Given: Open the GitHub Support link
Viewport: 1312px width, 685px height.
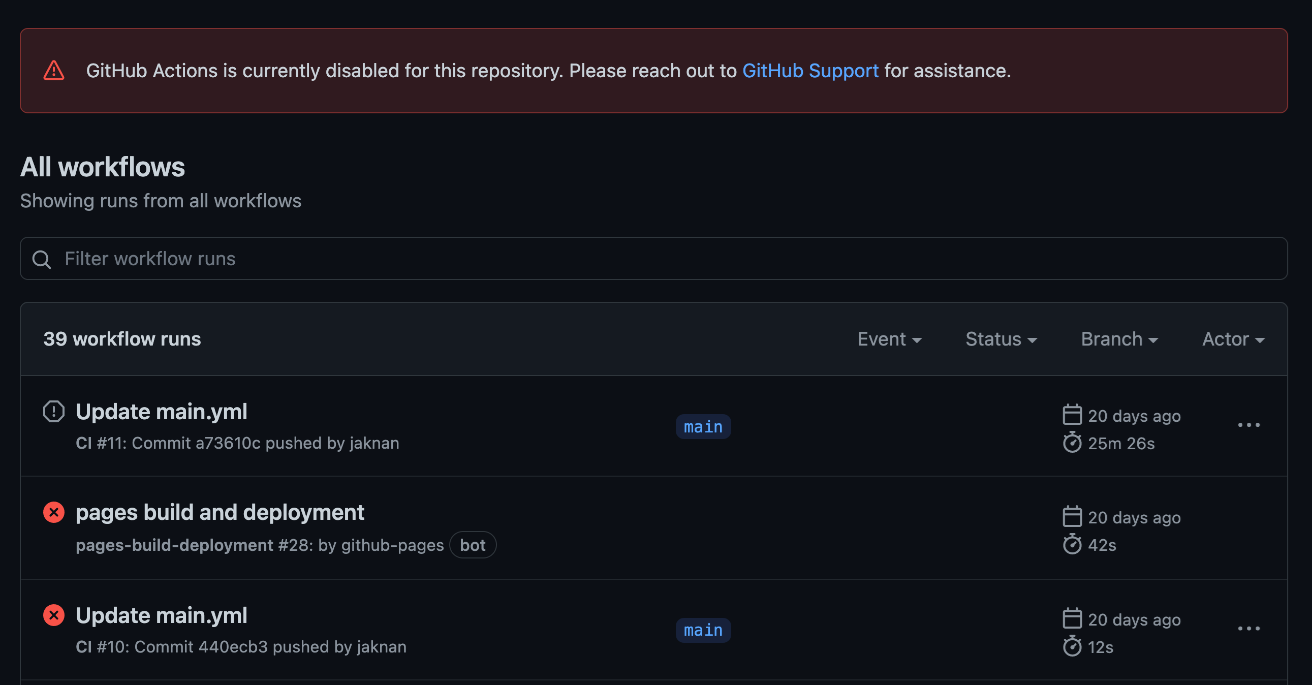Looking at the screenshot, I should 810,71.
